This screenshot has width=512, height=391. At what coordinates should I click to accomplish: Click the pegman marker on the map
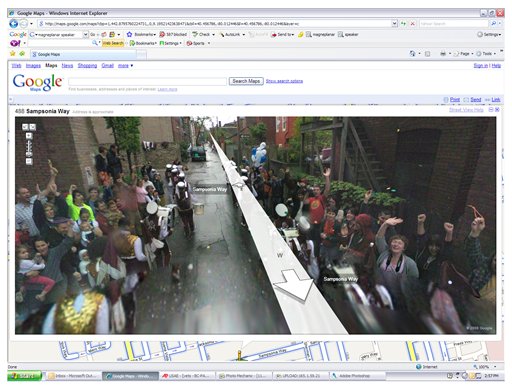239,355
